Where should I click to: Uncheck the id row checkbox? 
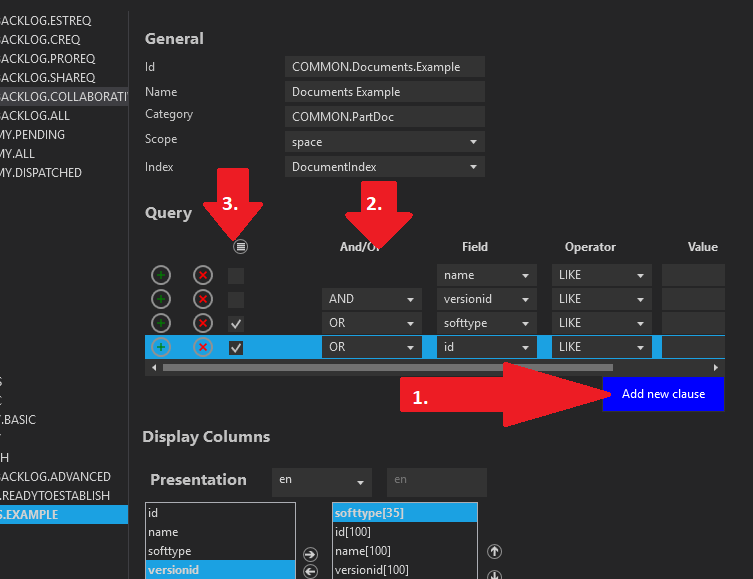236,348
